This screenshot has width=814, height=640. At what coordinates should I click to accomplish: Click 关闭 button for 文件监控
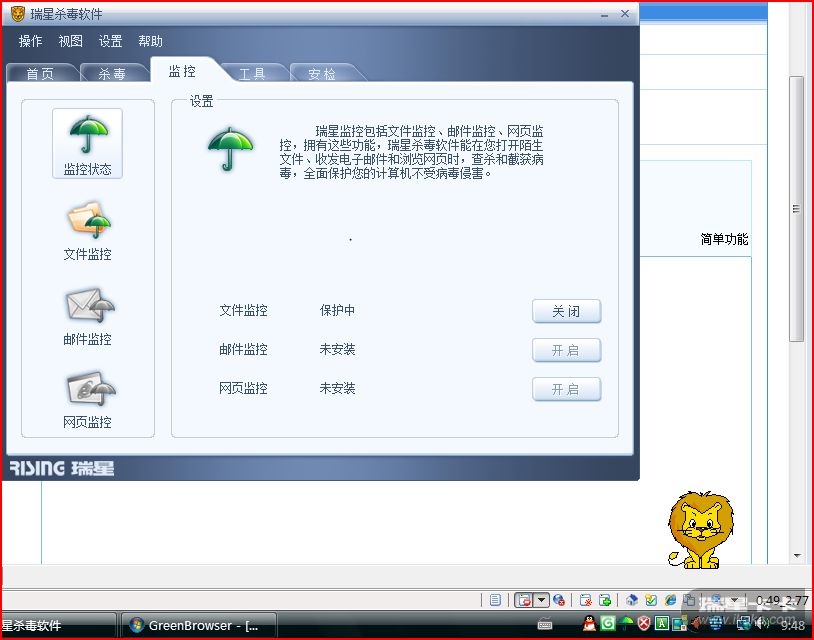click(x=566, y=311)
